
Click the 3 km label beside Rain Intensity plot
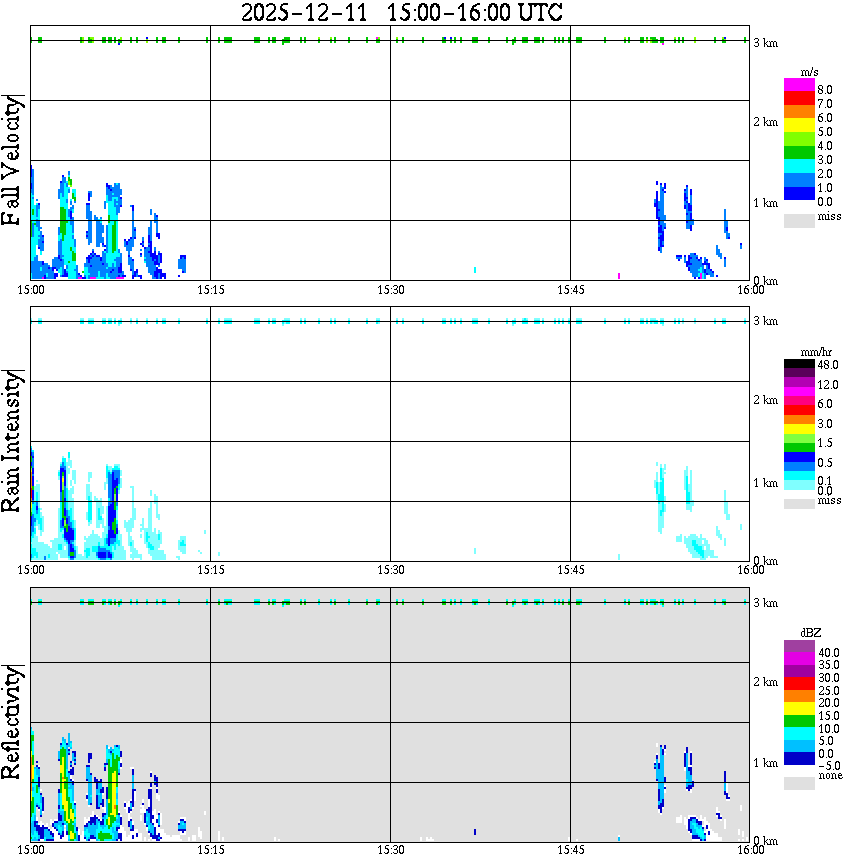click(x=765, y=321)
